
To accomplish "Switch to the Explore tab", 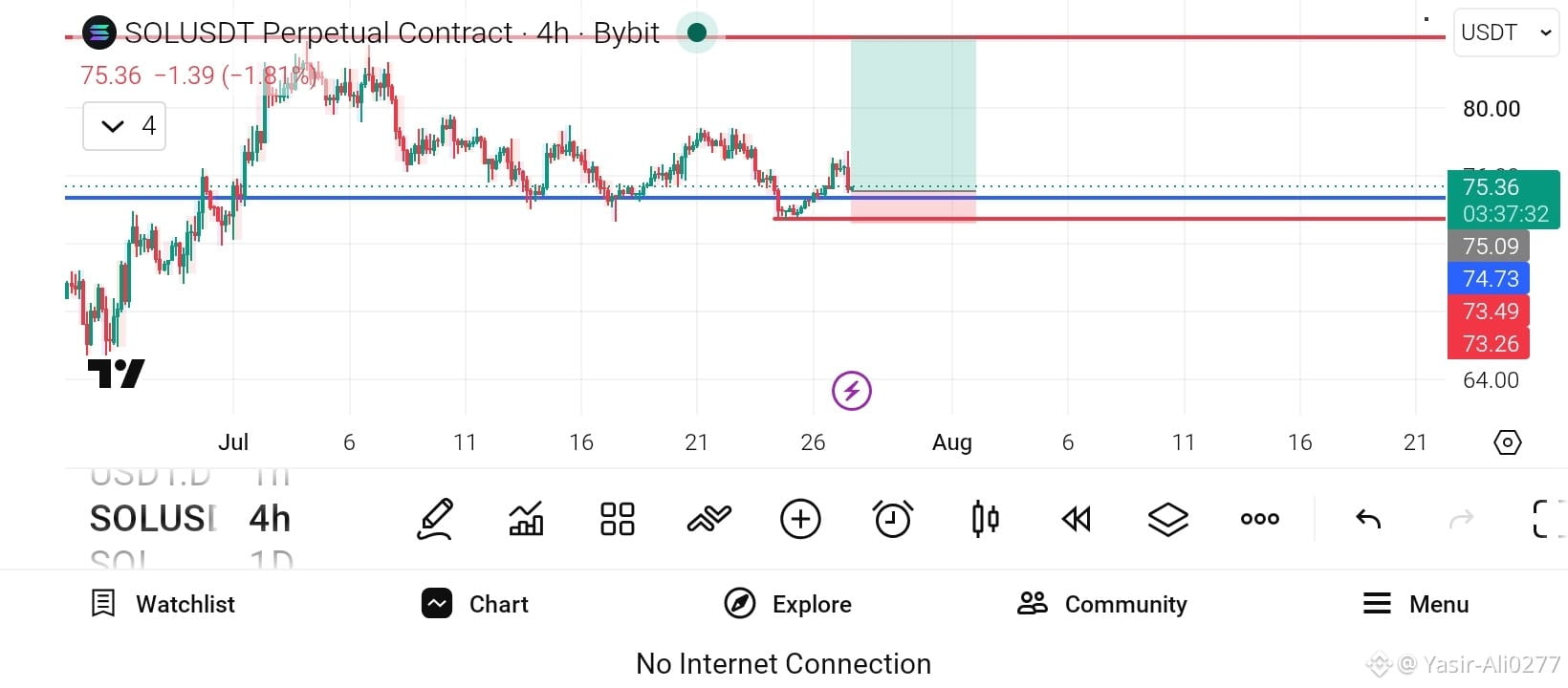I will coord(788,604).
